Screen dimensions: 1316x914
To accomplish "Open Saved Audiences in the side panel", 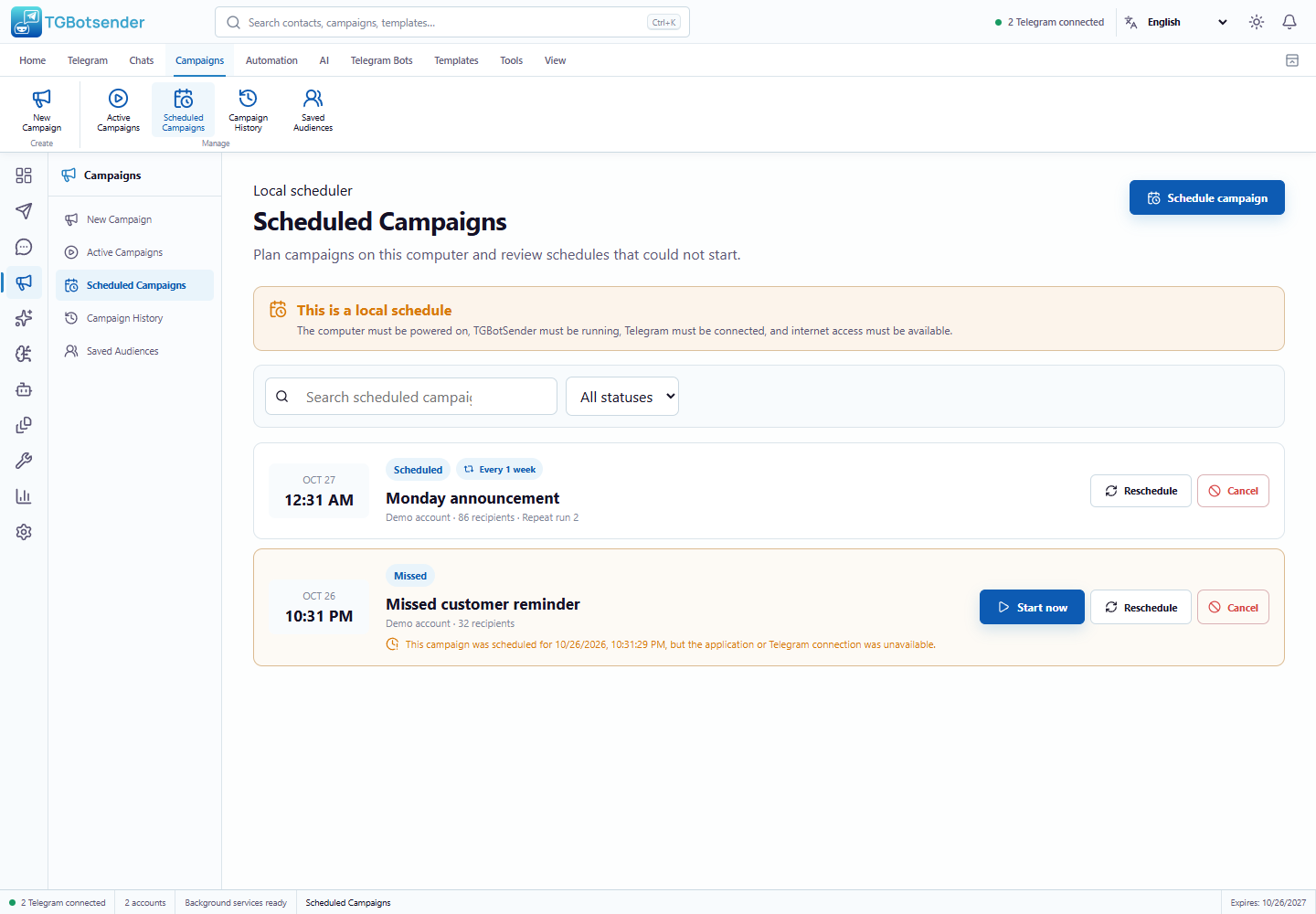I will [135, 351].
